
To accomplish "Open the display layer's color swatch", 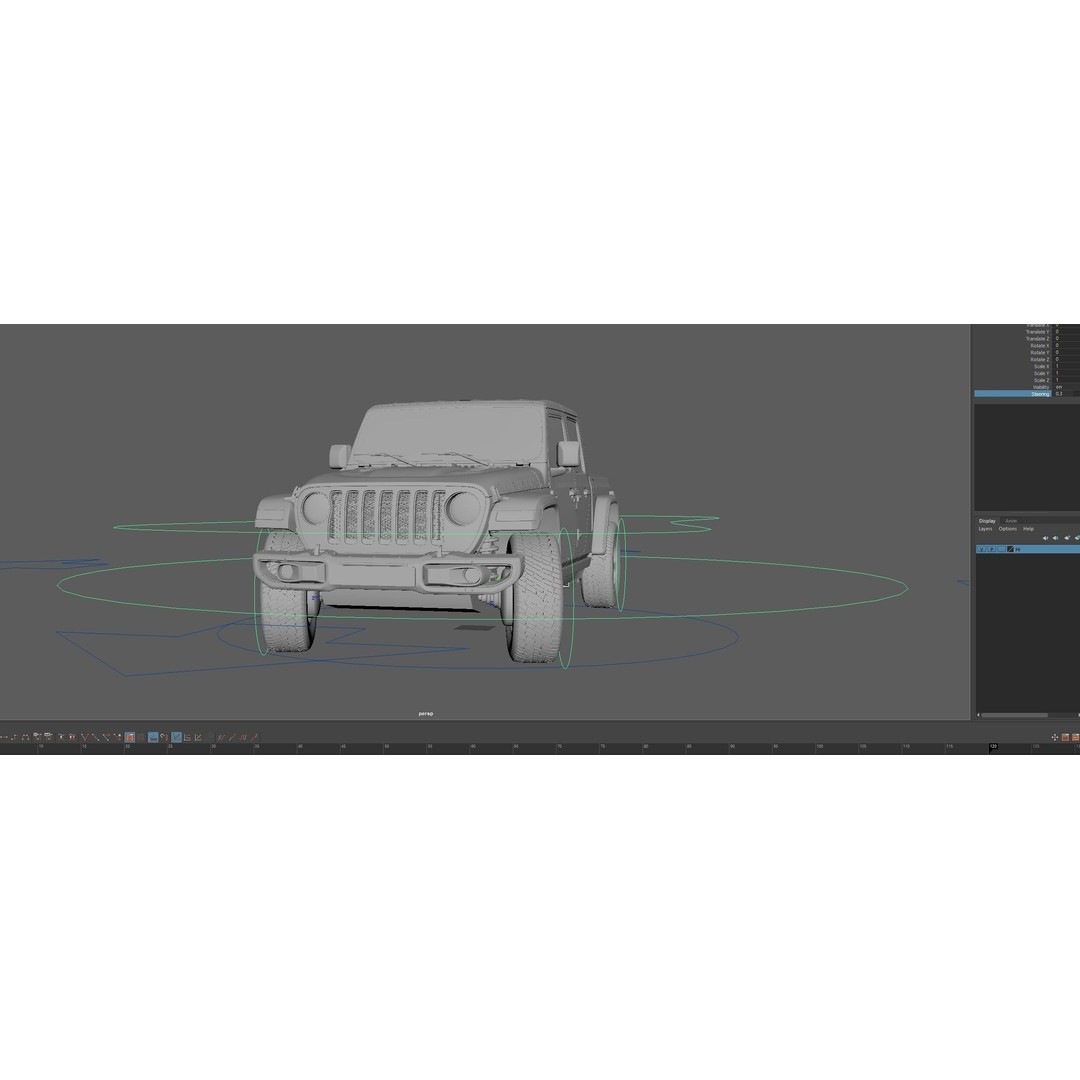I will tap(1010, 549).
